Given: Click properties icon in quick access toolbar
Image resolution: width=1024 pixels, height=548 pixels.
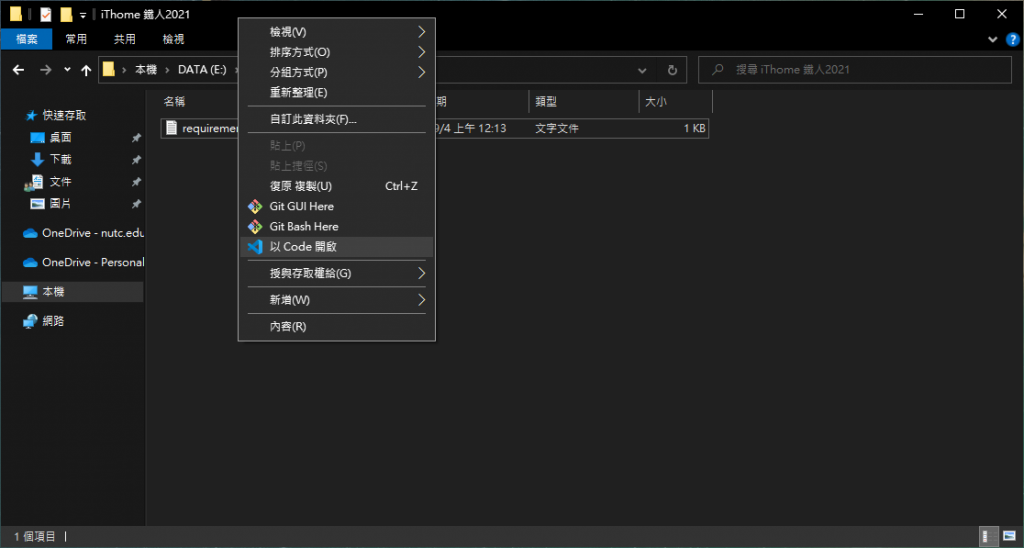Looking at the screenshot, I should click(x=46, y=14).
